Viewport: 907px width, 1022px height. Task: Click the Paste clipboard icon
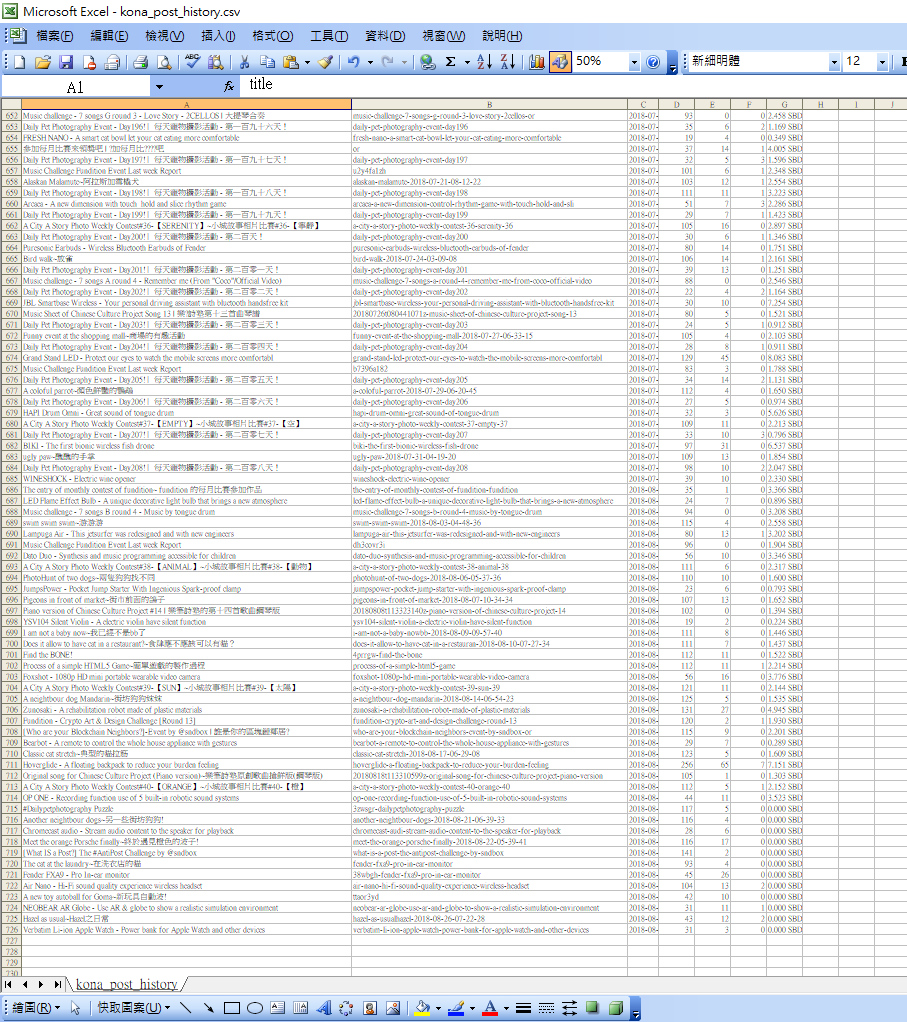[291, 62]
